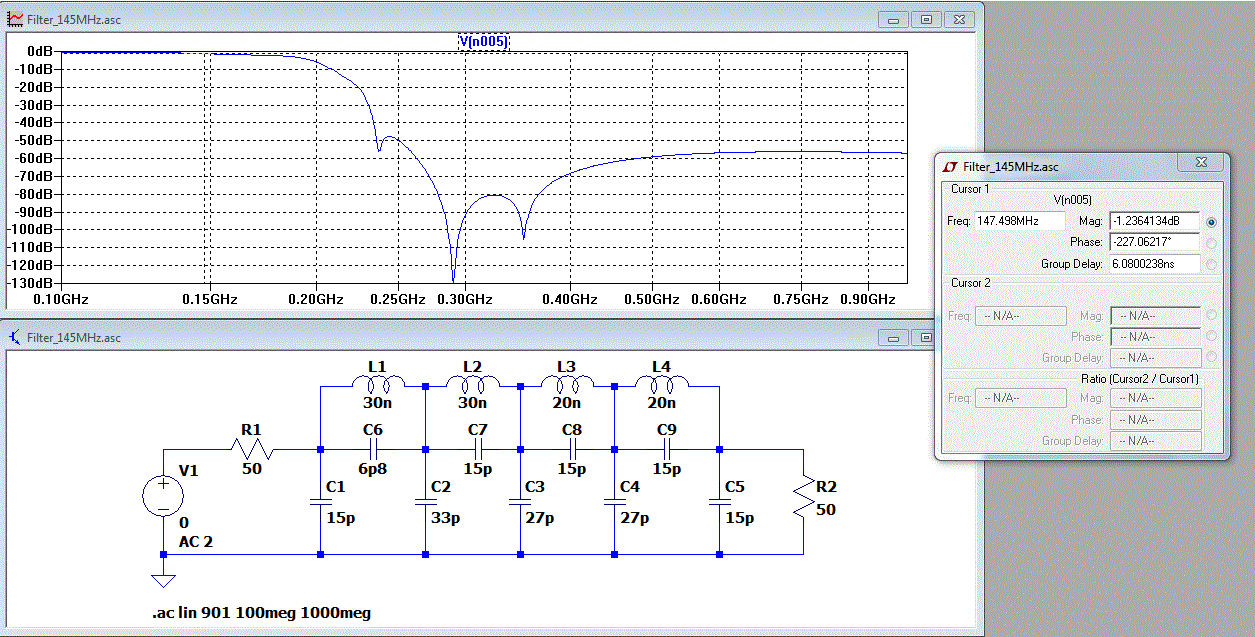This screenshot has height=637, width=1255.
Task: Select inductor L1 symbol
Action: click(377, 384)
